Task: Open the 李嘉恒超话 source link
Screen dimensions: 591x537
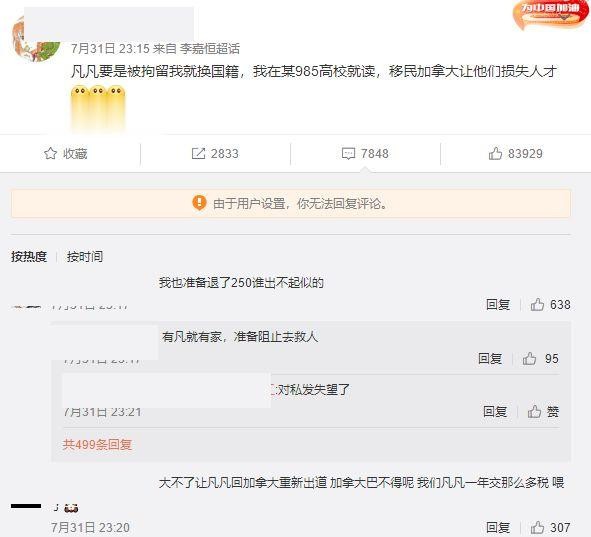Action: coord(210,49)
